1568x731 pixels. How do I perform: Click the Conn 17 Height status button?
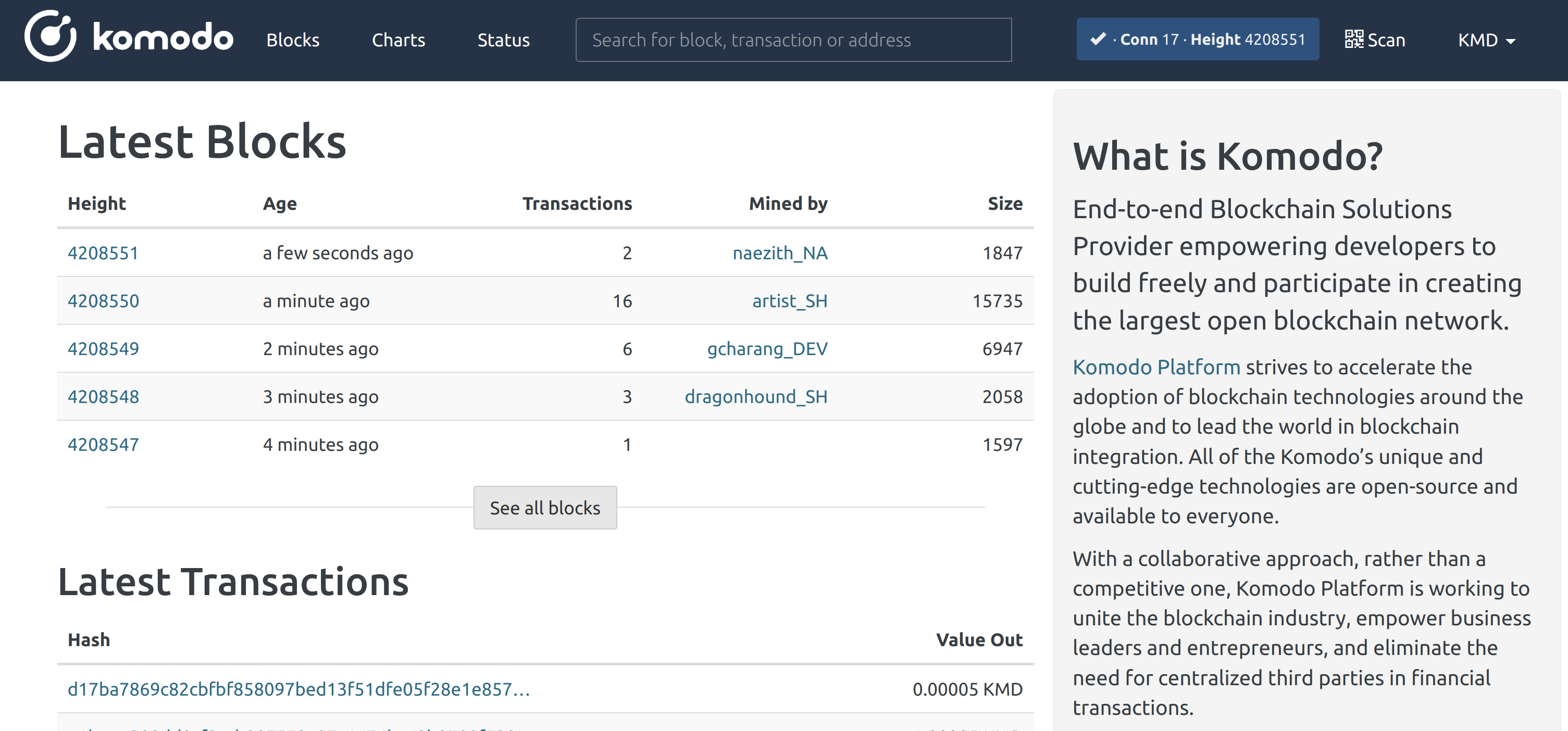1197,40
